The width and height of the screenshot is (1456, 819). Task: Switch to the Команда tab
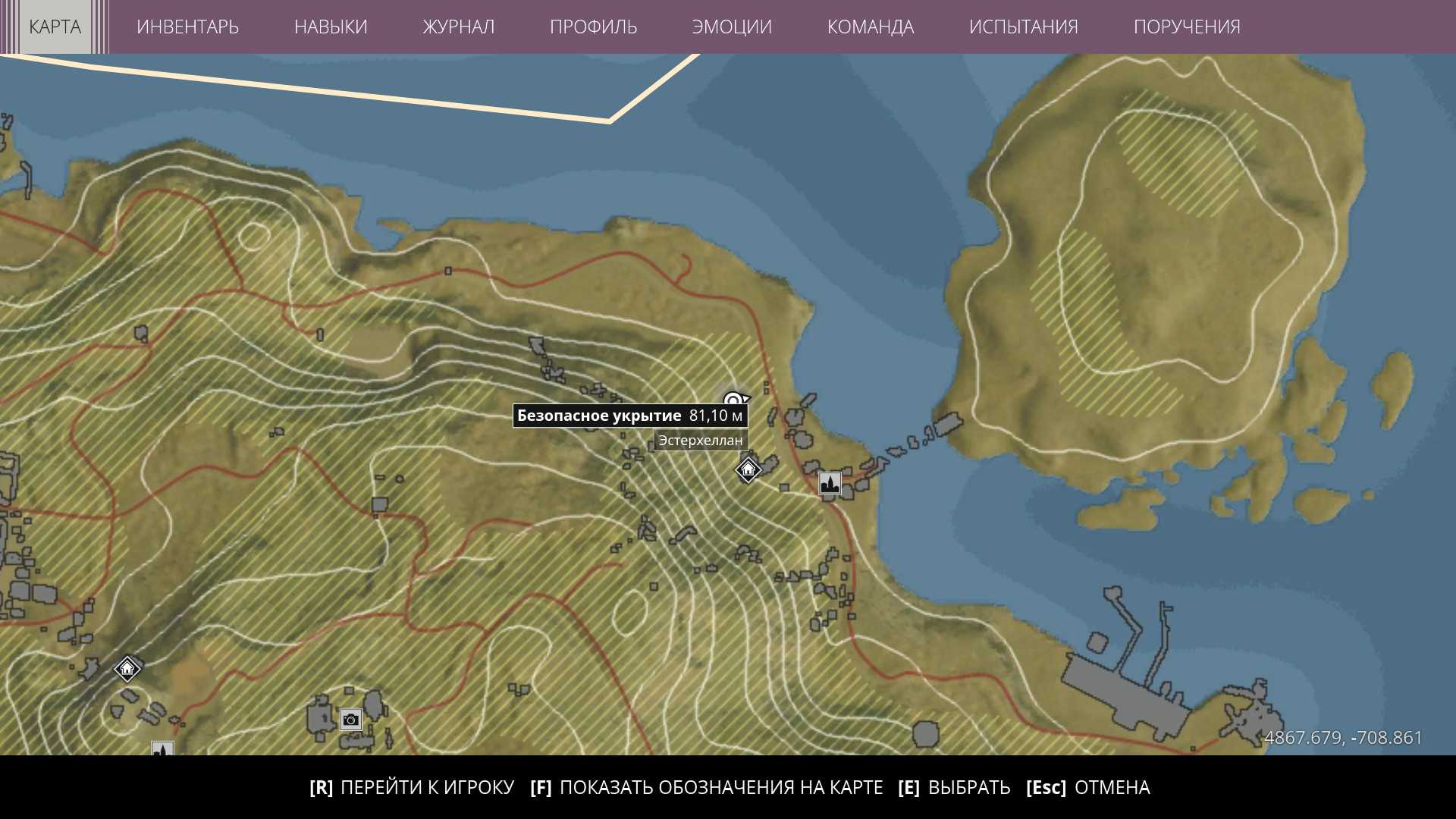pos(870,27)
